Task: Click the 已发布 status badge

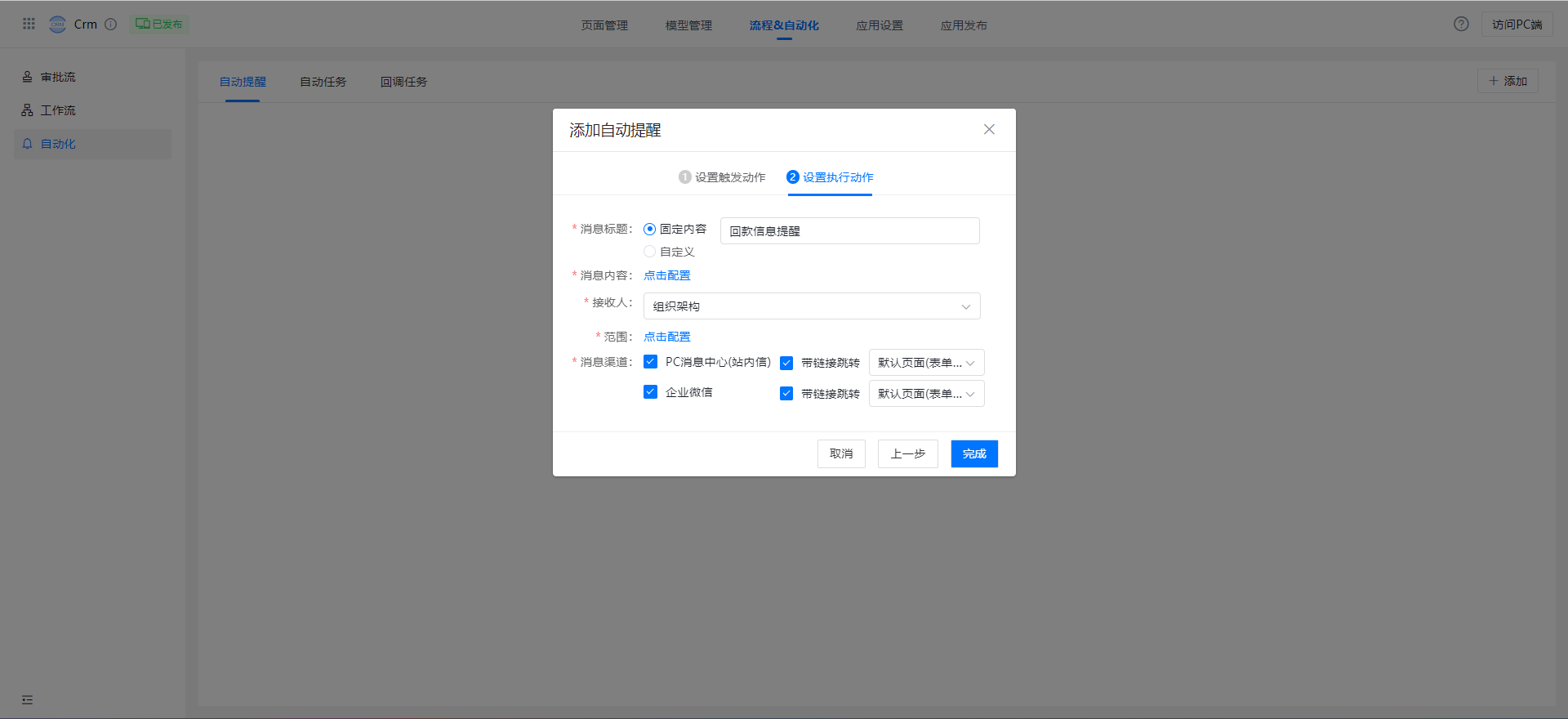Action: (x=158, y=24)
